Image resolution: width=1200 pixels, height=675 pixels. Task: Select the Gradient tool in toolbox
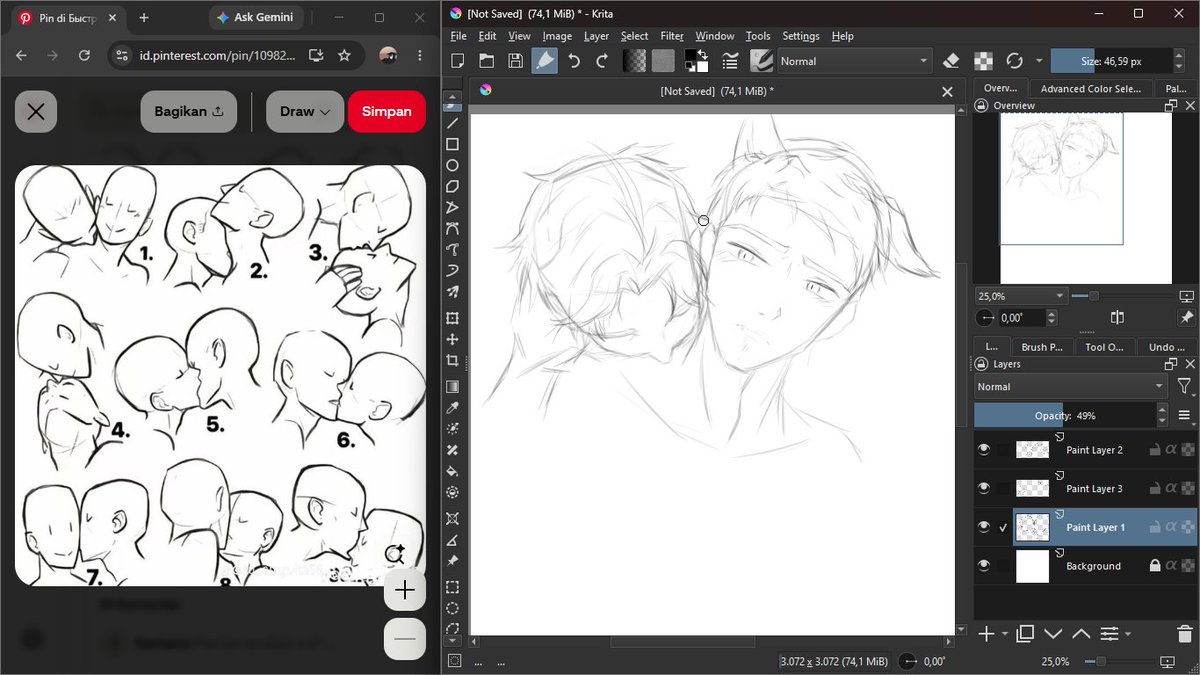click(452, 387)
